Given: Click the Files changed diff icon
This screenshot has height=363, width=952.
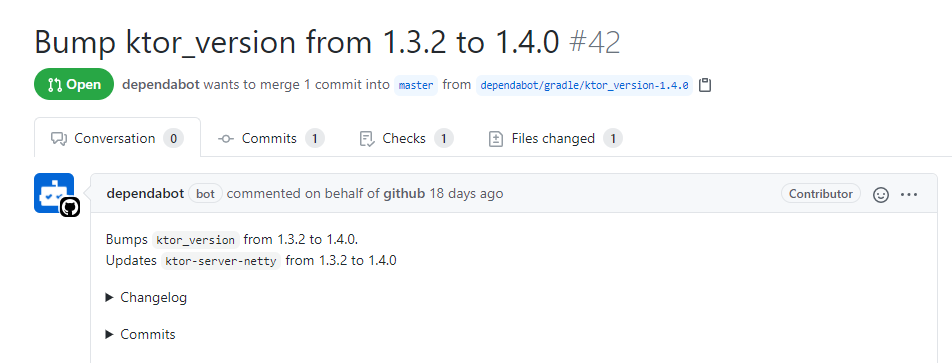Looking at the screenshot, I should [495, 139].
